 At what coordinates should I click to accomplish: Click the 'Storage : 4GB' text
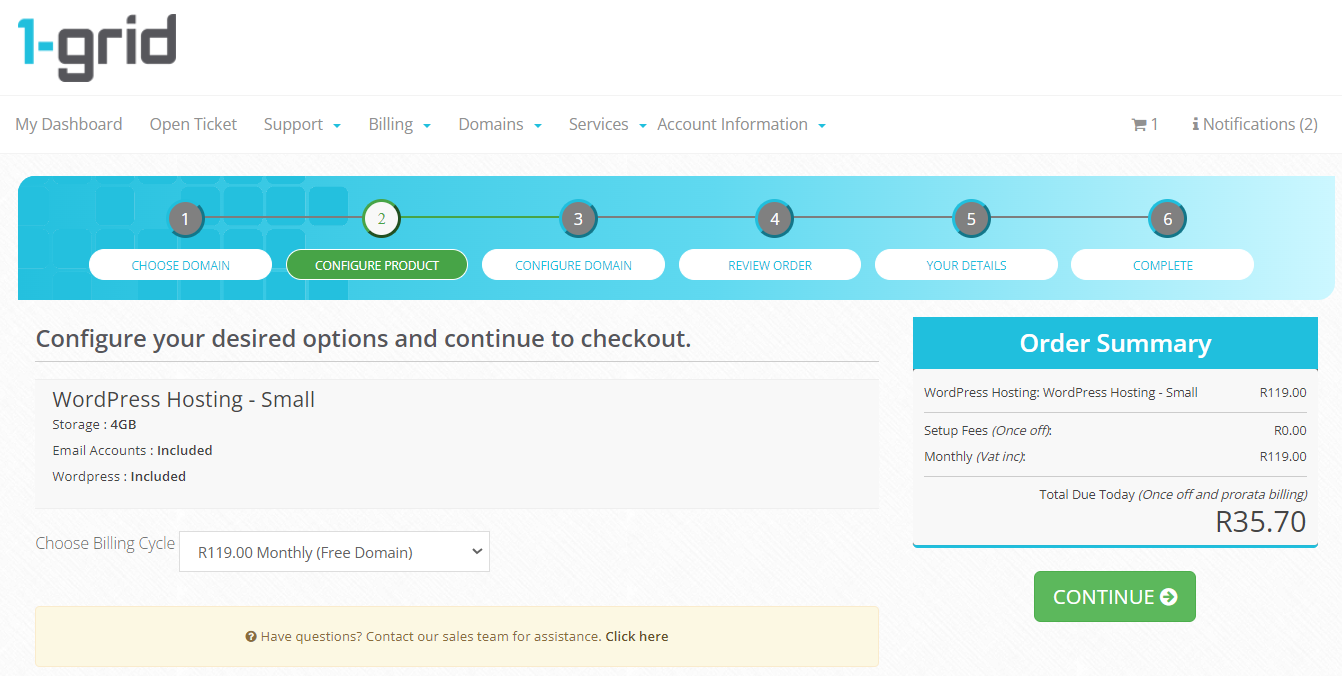(94, 425)
